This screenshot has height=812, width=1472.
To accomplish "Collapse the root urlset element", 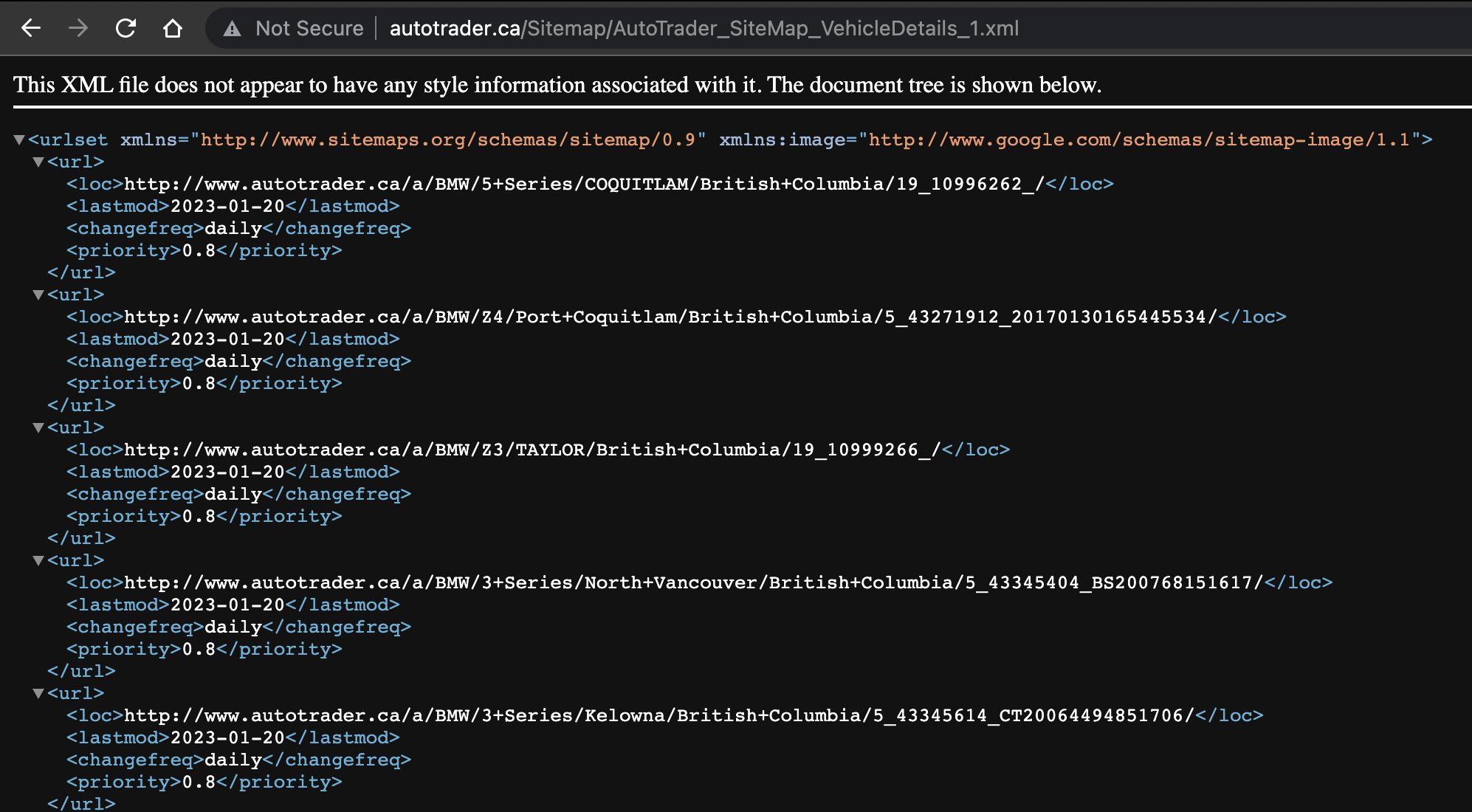I will pos(19,140).
